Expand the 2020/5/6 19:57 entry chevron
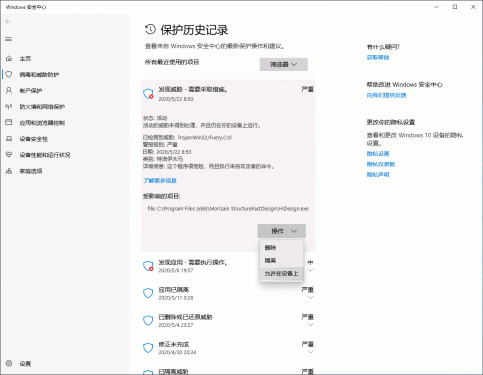The image size is (483, 375). tap(310, 270)
